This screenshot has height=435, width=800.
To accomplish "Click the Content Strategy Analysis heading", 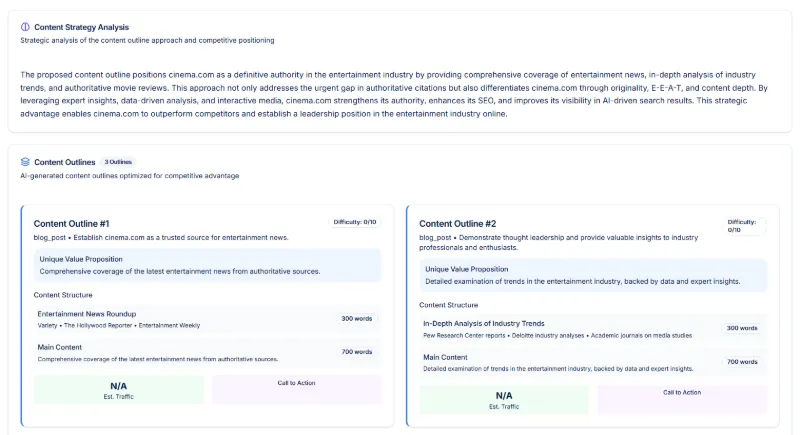I will tap(81, 27).
